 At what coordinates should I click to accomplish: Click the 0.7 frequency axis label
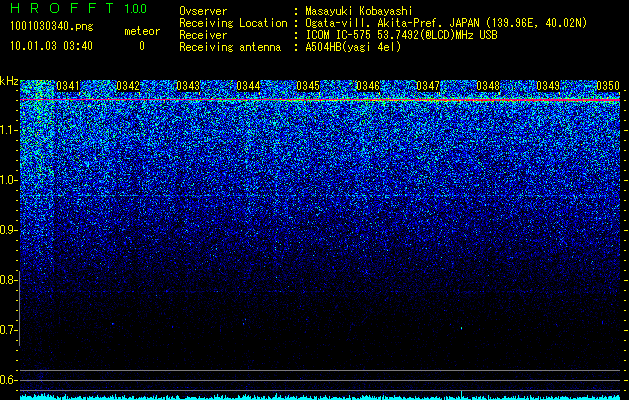pyautogui.click(x=8, y=330)
